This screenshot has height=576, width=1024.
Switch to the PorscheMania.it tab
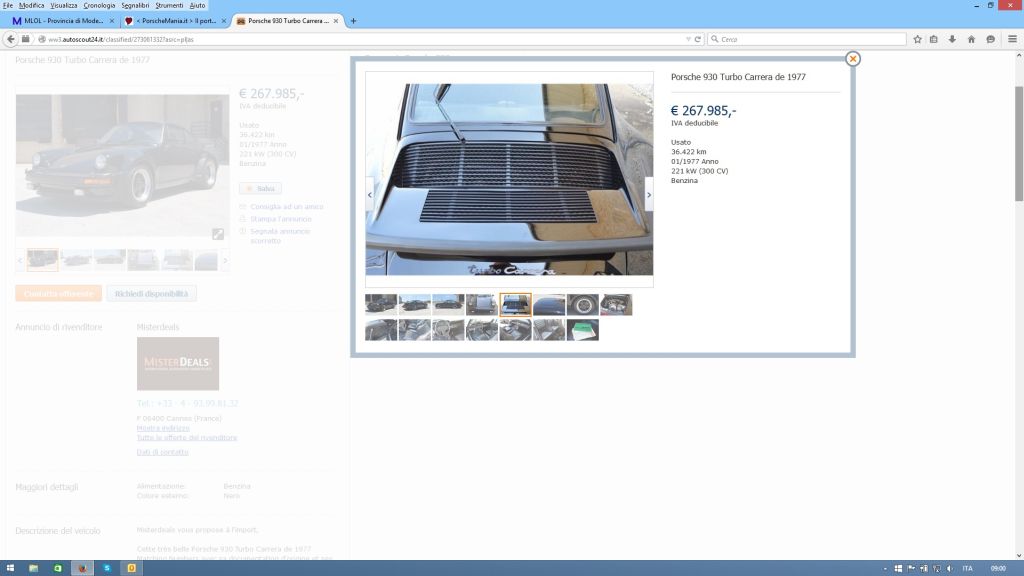(x=174, y=21)
